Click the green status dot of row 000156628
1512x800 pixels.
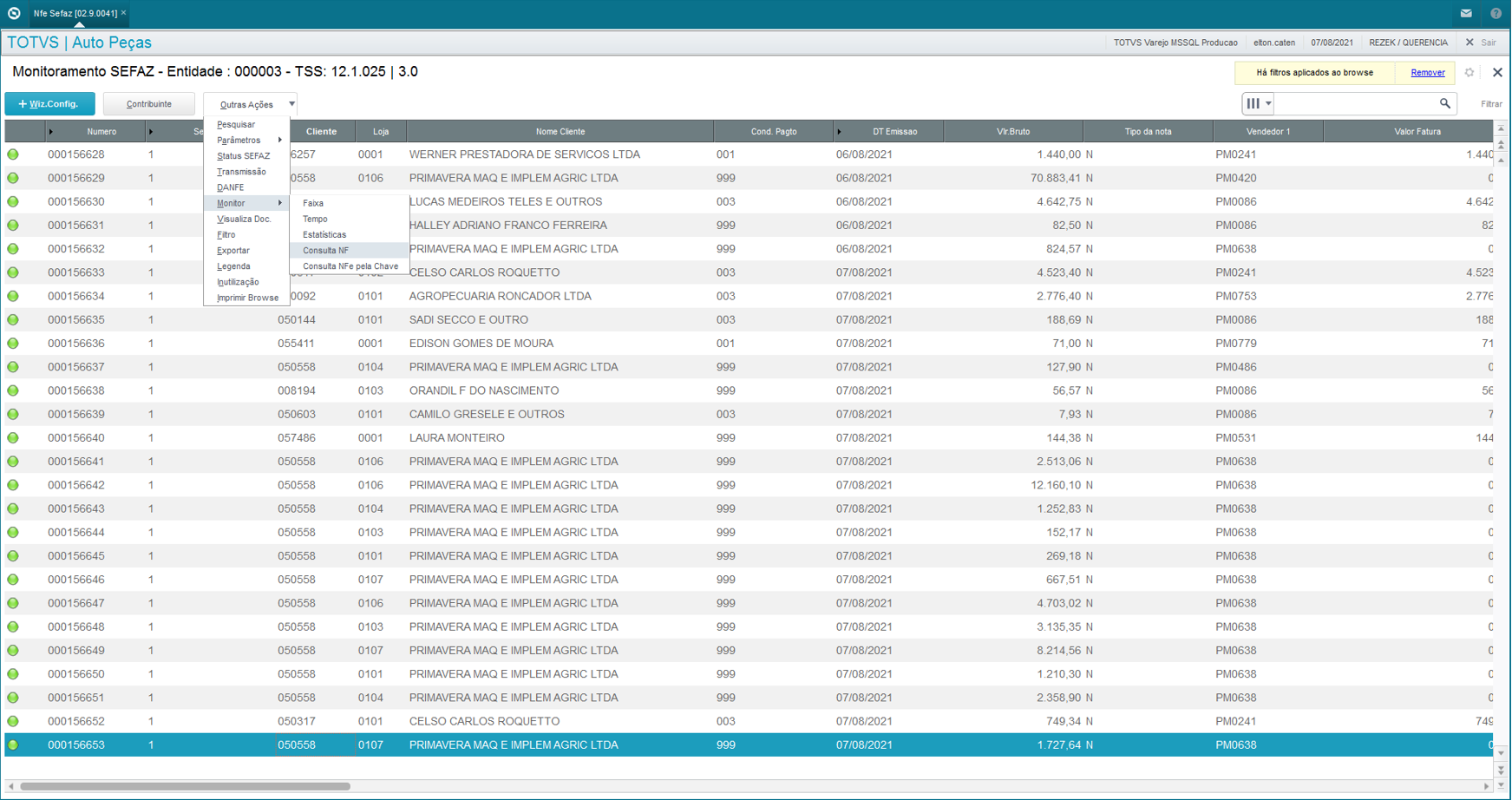click(13, 154)
